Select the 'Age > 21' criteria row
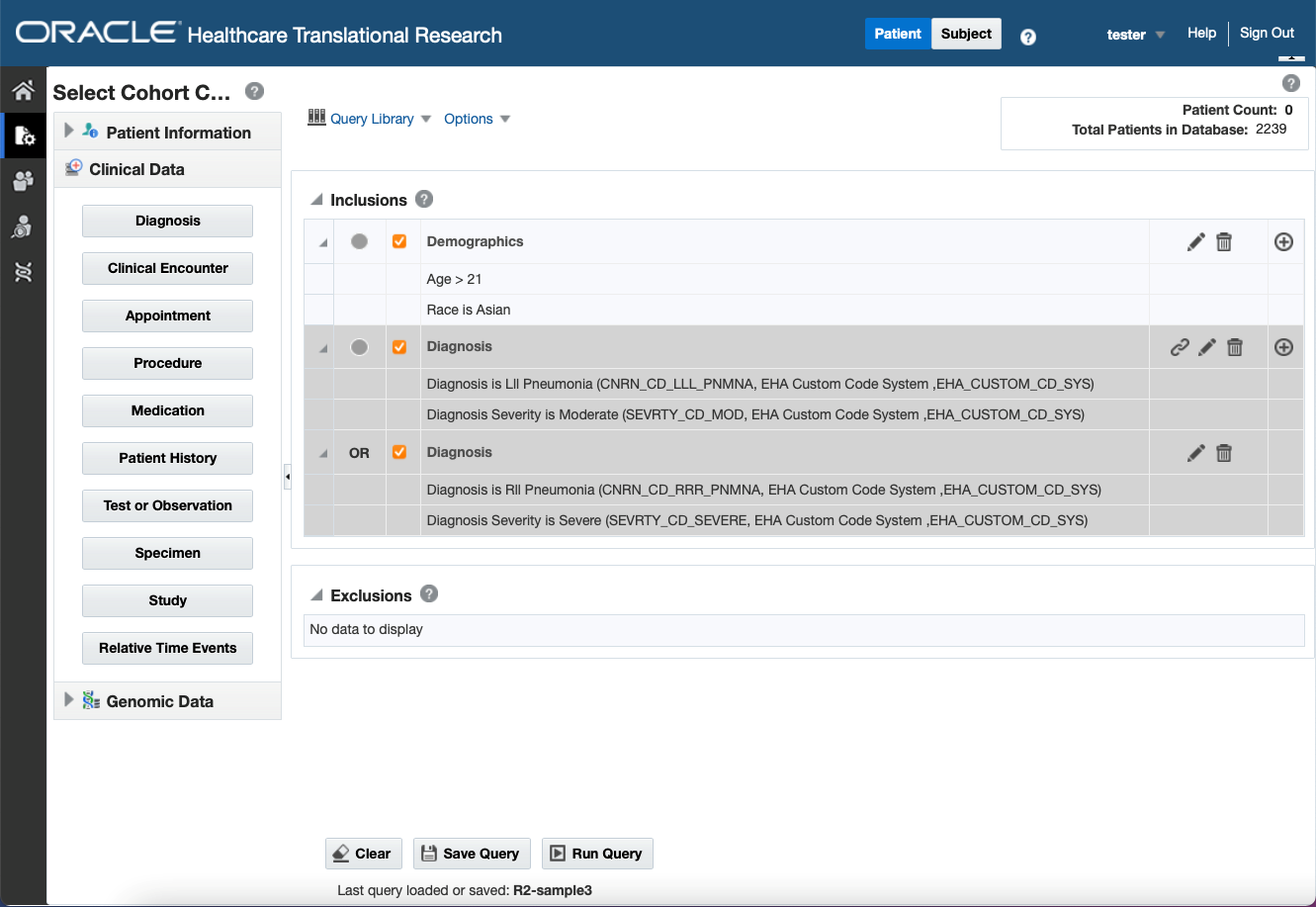This screenshot has height=907, width=1316. (804, 279)
